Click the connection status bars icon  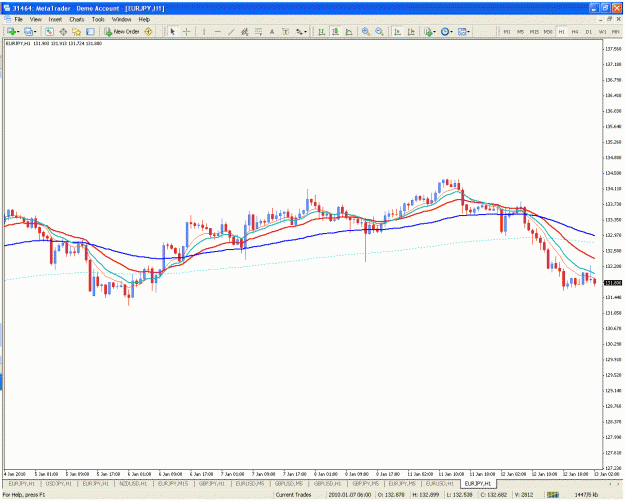[553, 495]
